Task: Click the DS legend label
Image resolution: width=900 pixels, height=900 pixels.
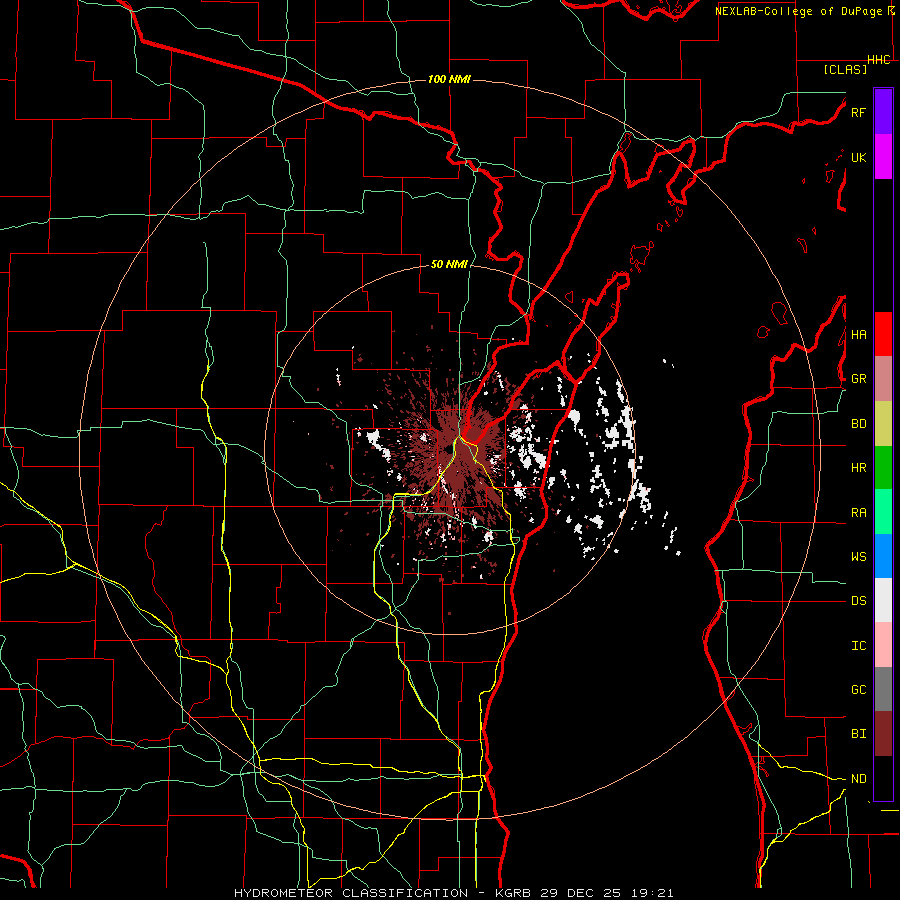Action: click(x=858, y=601)
